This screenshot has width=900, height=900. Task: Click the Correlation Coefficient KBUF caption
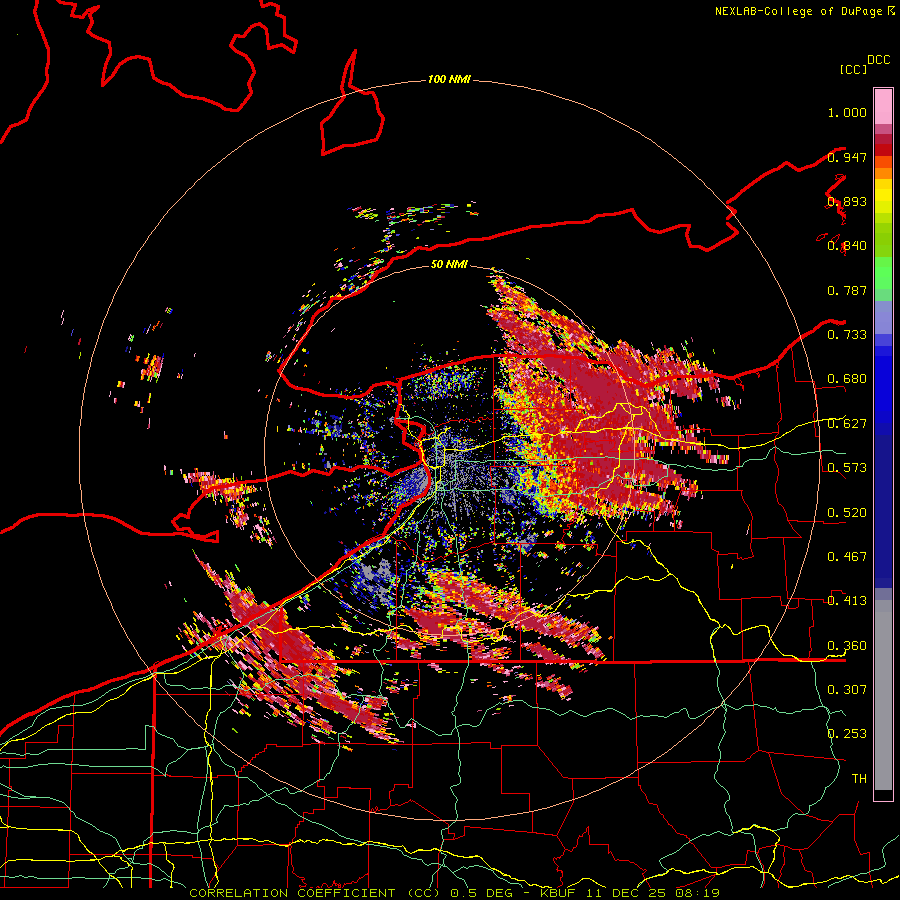point(454,893)
